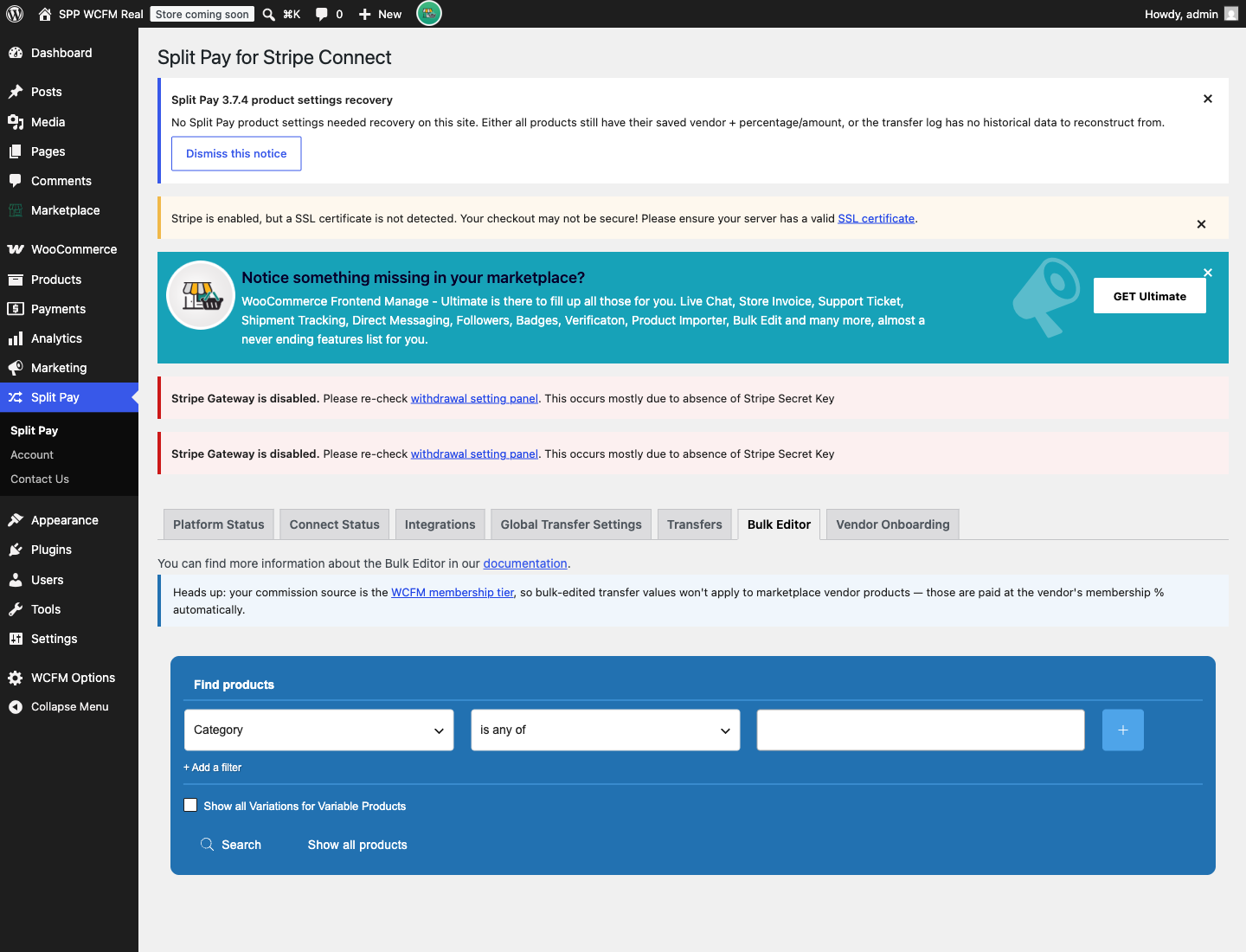Click the Appearance paintbrush icon
1246x952 pixels.
pos(16,520)
